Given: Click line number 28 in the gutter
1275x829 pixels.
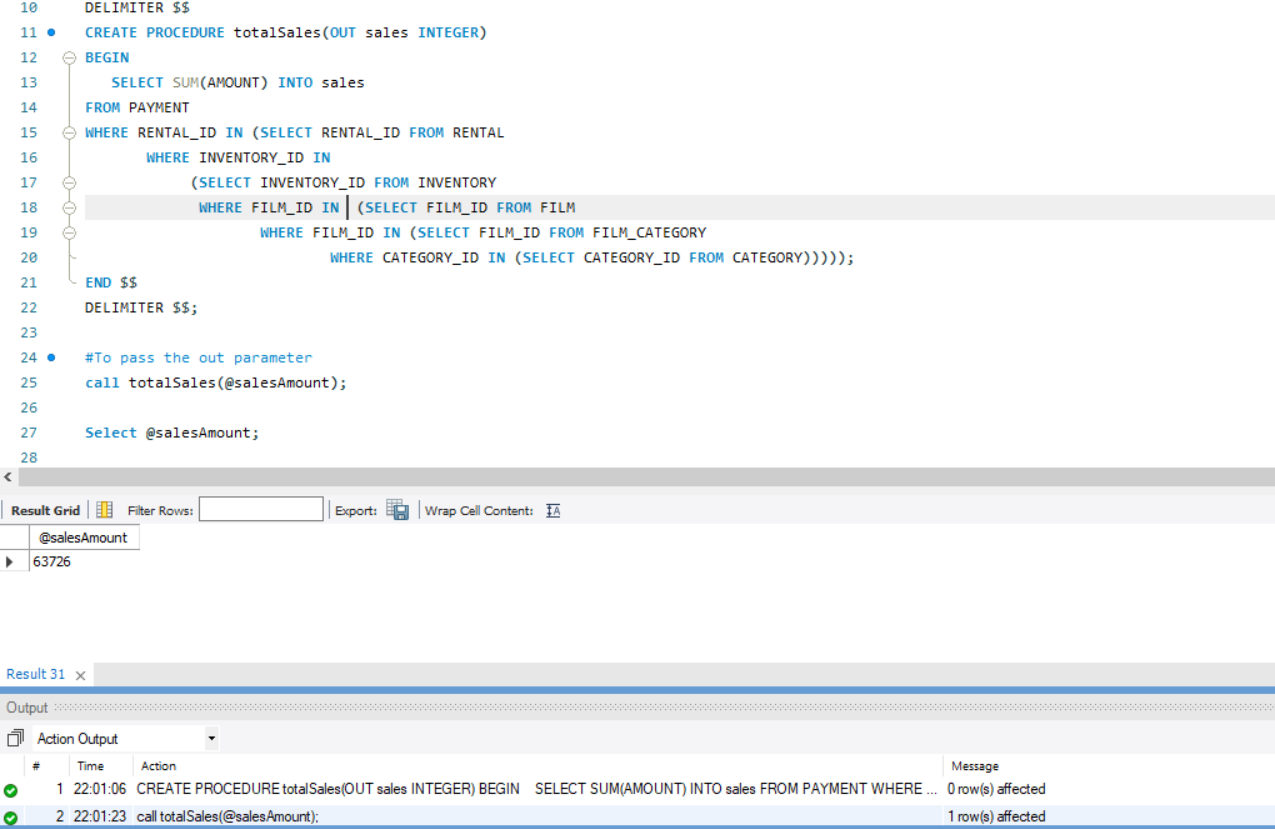Looking at the screenshot, I should 28,458.
